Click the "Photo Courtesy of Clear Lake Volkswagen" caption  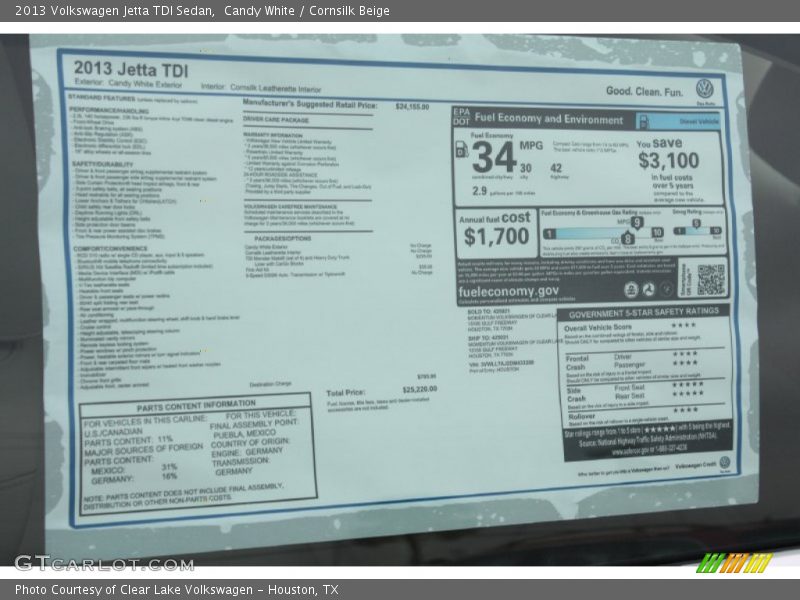(134, 590)
